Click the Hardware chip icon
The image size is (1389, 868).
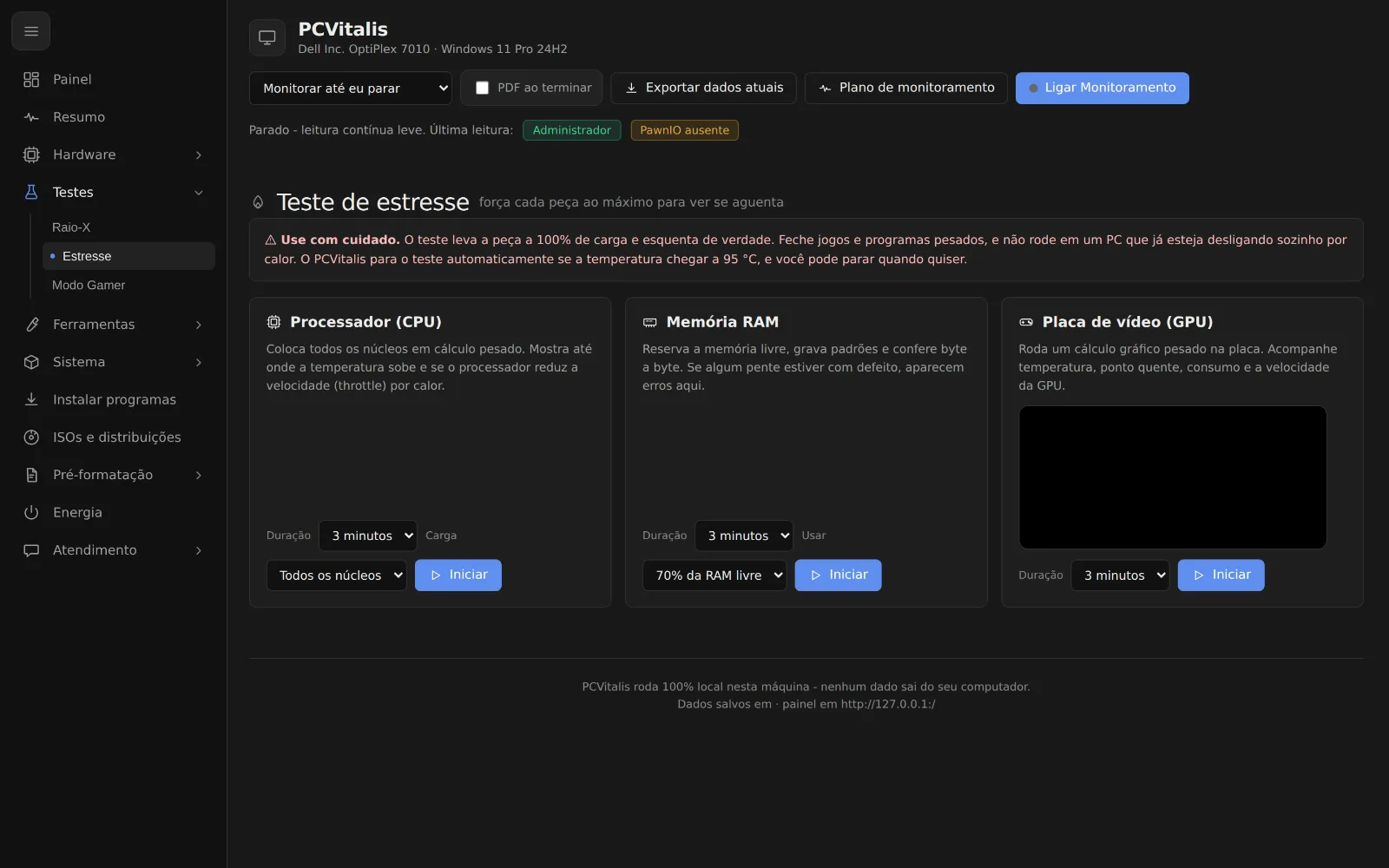[x=31, y=155]
